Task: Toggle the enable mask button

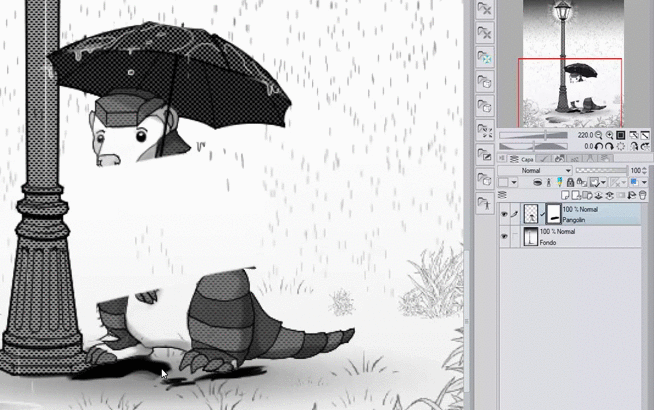Action: 594,182
